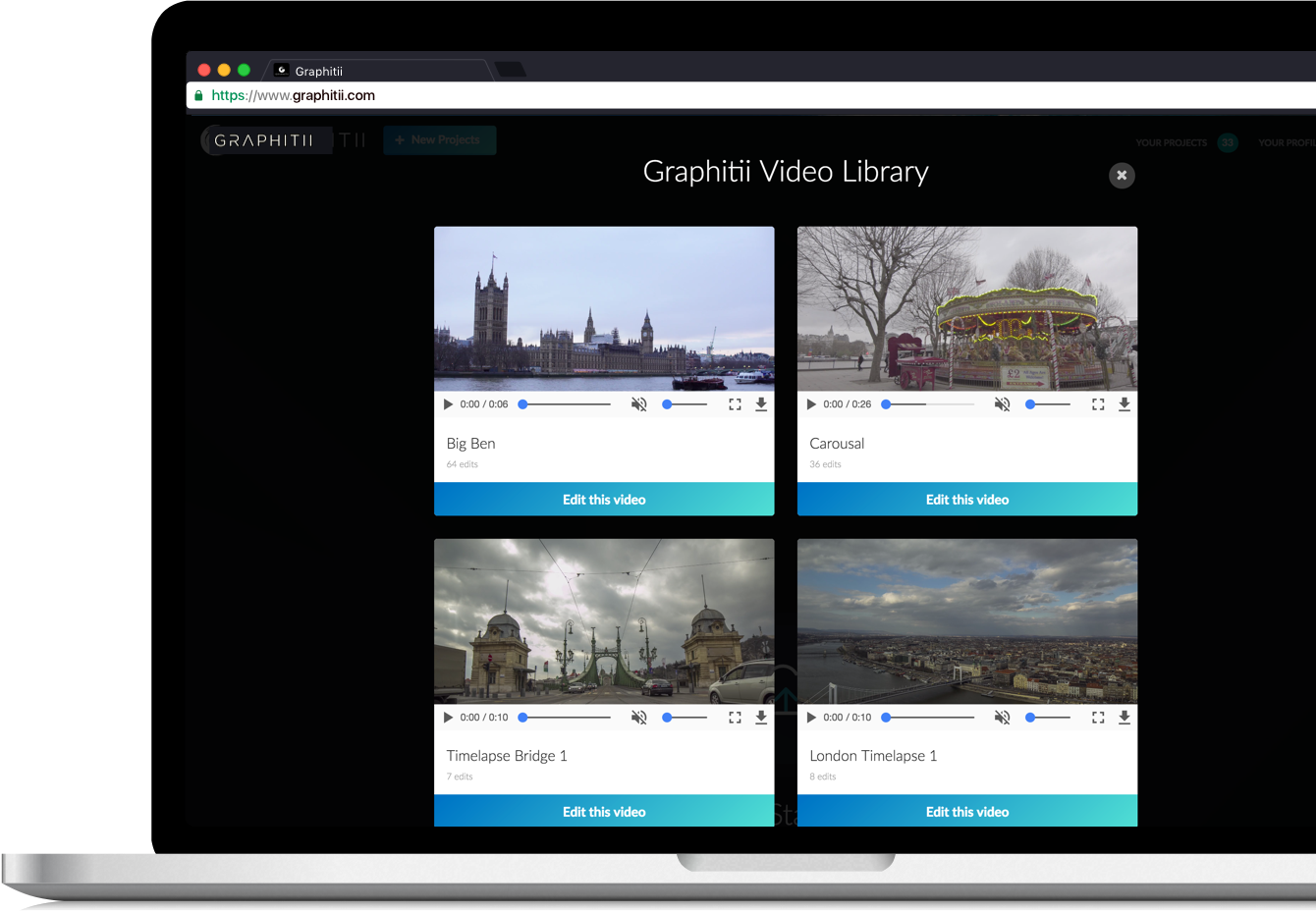Adjust the Timelapse Bridge 1 volume slider
Image resolution: width=1316 pixels, height=911 pixels.
click(685, 718)
